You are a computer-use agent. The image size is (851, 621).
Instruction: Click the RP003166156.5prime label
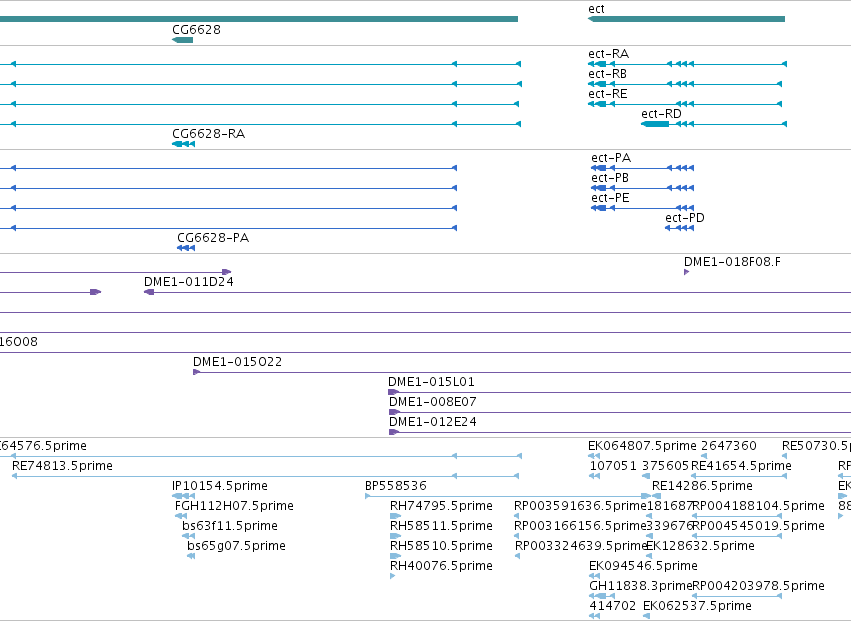point(580,526)
